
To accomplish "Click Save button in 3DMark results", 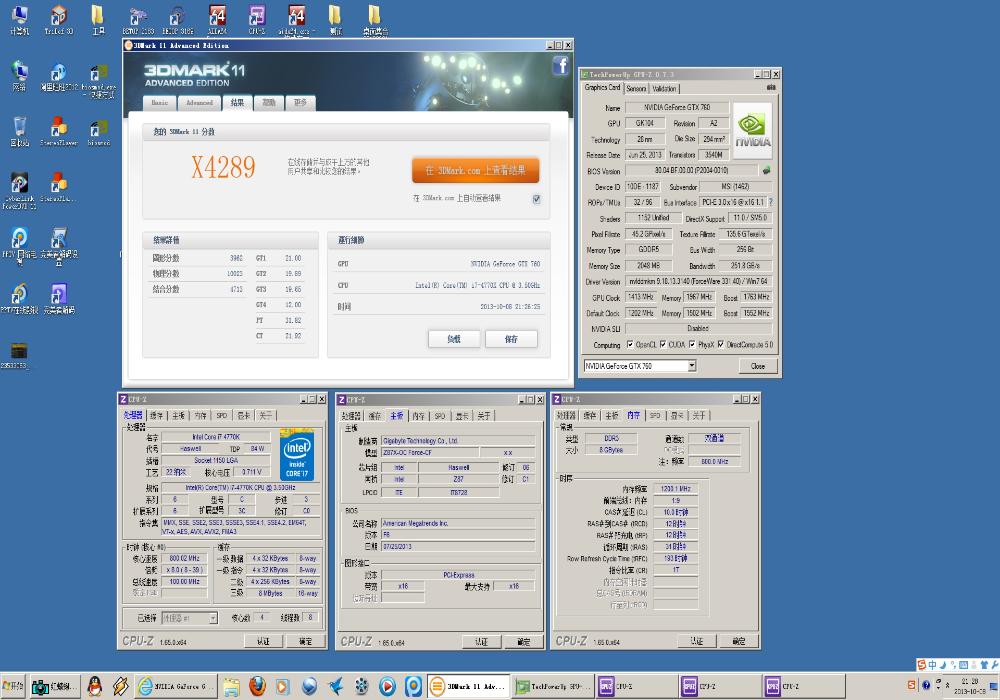I will click(x=511, y=339).
